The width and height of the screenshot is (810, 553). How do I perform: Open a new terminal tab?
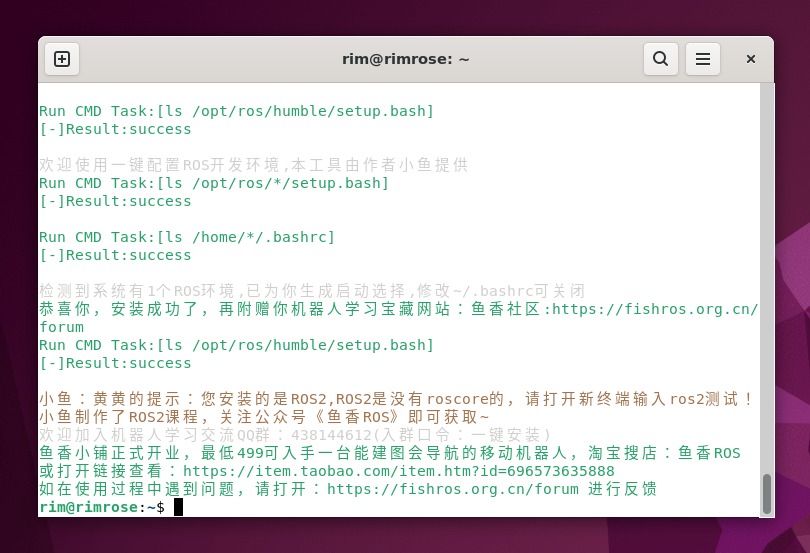click(x=62, y=59)
